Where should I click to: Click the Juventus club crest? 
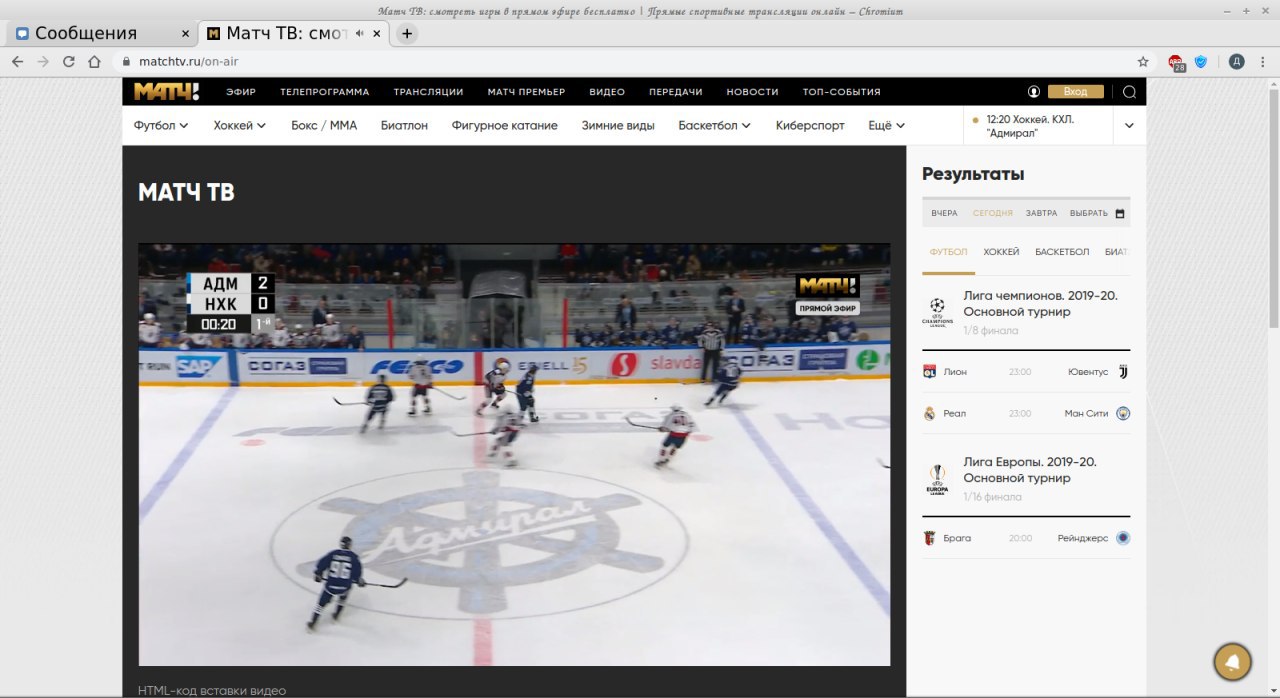pos(1123,371)
